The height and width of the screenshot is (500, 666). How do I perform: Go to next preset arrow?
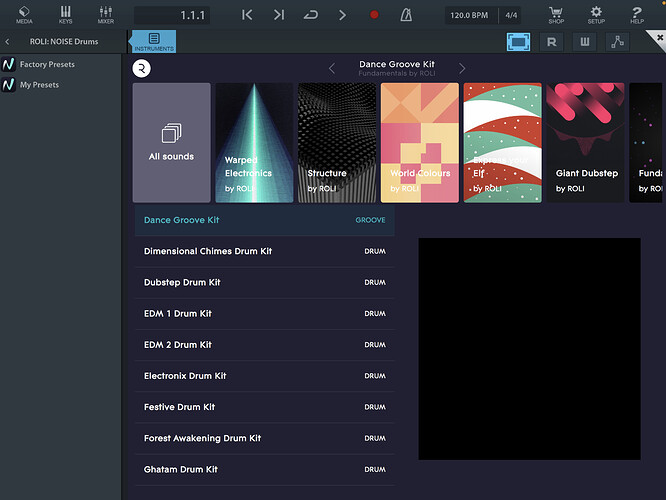coord(462,68)
